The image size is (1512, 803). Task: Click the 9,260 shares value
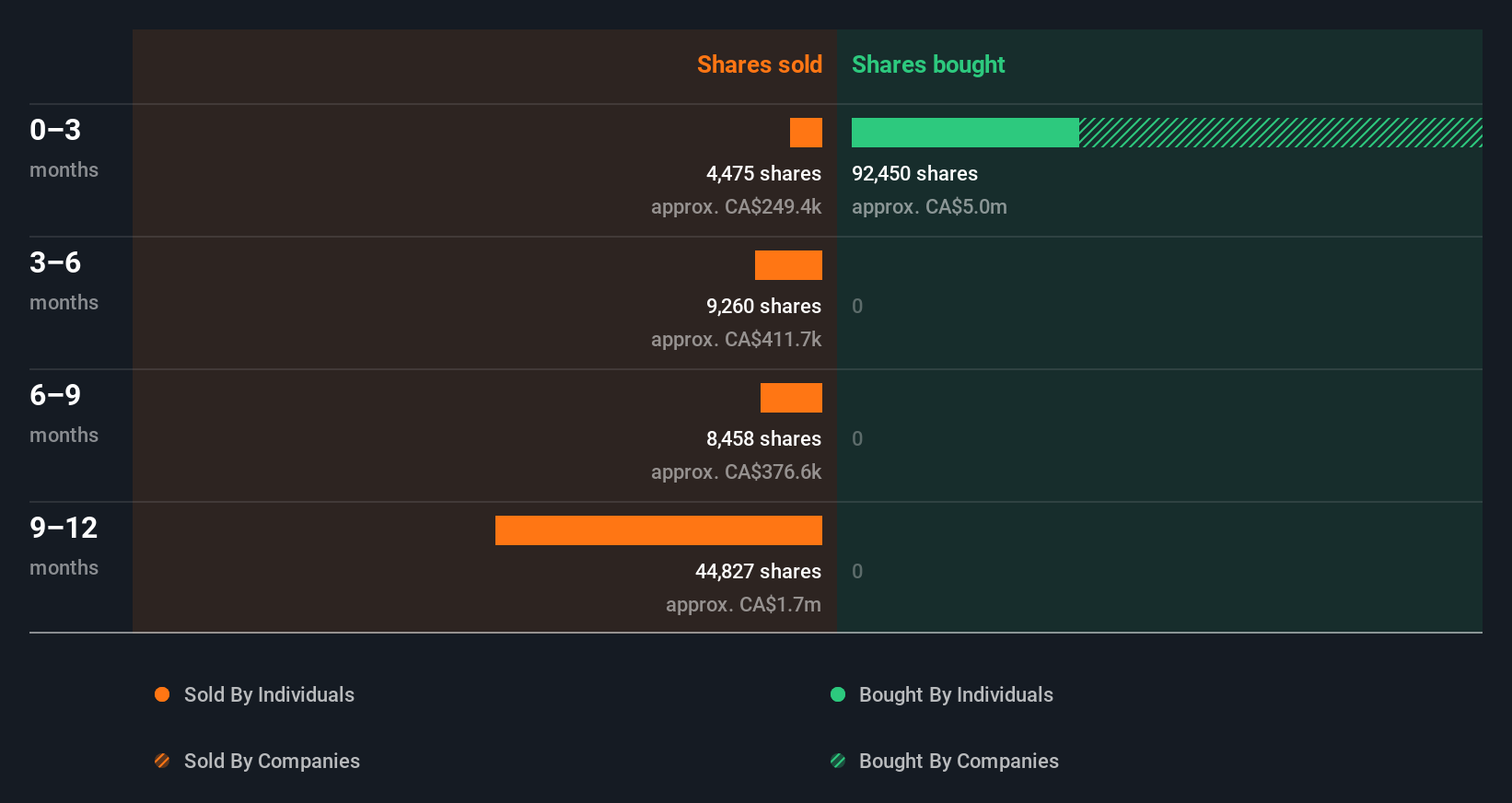[x=763, y=306]
